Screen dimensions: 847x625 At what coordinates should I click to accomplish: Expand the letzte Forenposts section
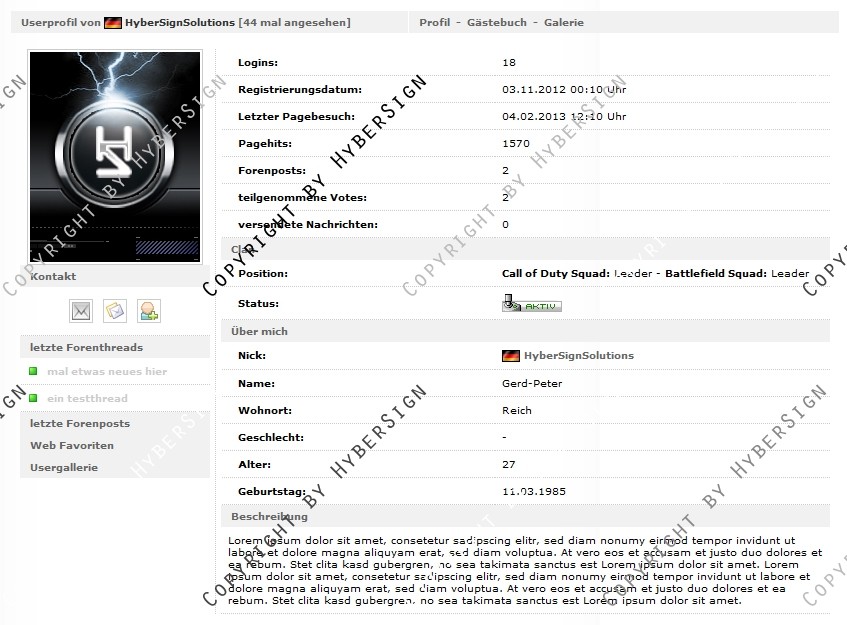[80, 423]
